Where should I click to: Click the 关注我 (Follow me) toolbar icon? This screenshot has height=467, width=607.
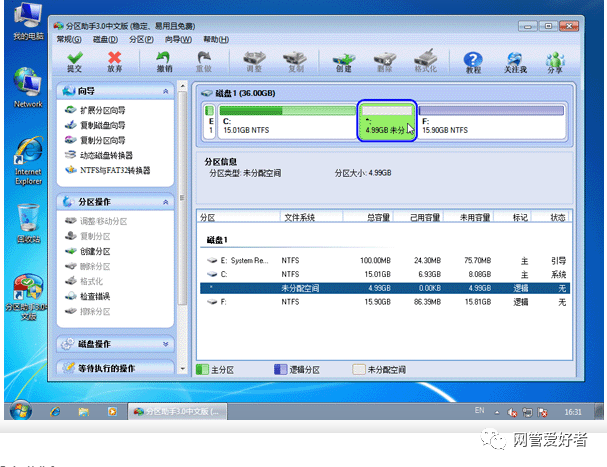[x=515, y=63]
